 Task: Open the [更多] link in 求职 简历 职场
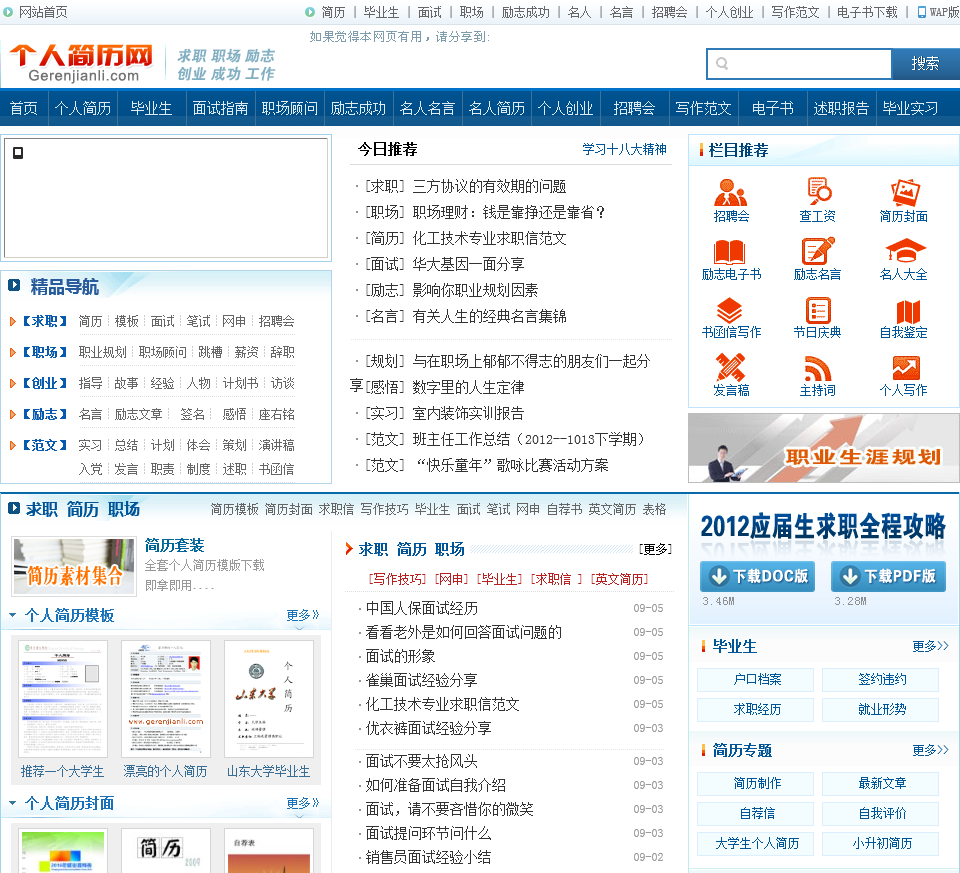pyautogui.click(x=655, y=549)
